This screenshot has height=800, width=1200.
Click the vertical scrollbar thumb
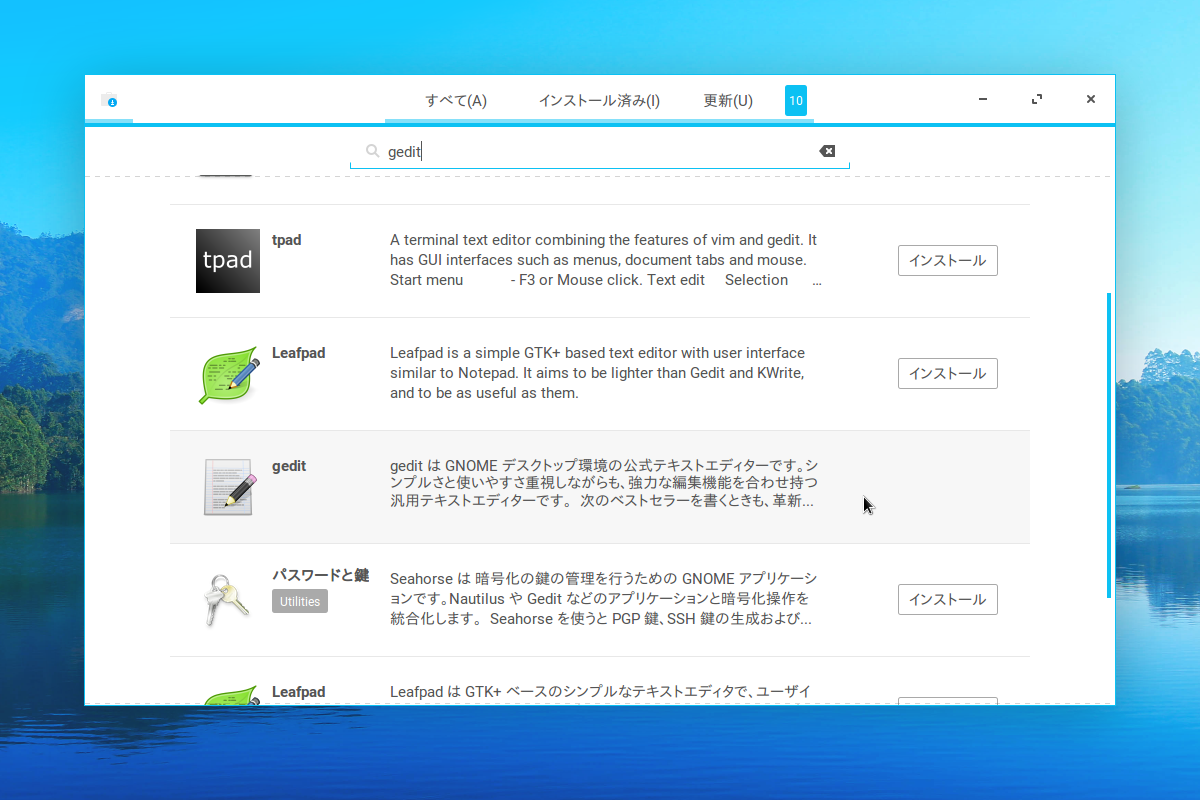click(x=1108, y=445)
